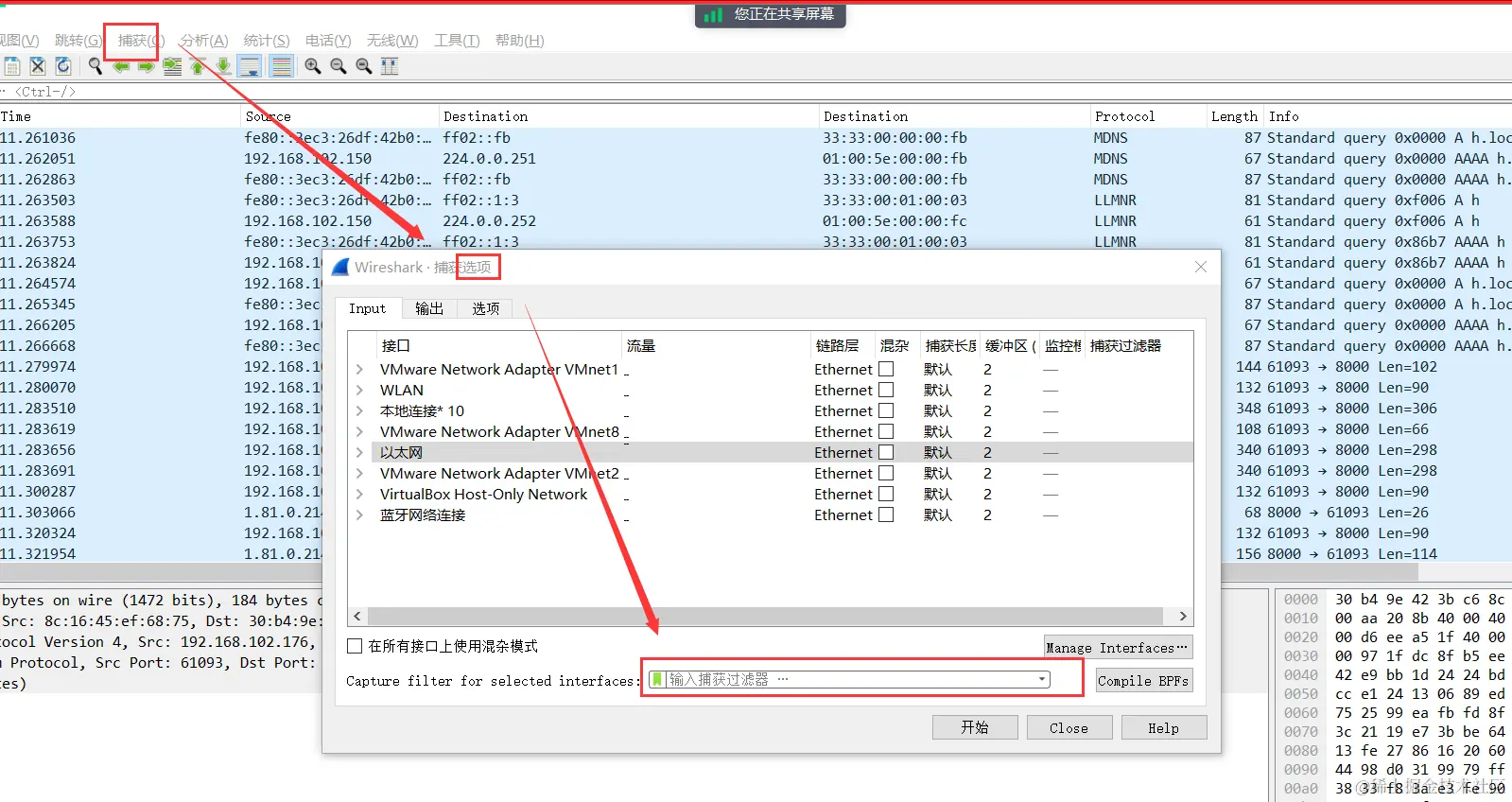Screen dimensions: 1512x802
Task: Expand the 以太网 interface row
Action: coord(359,453)
